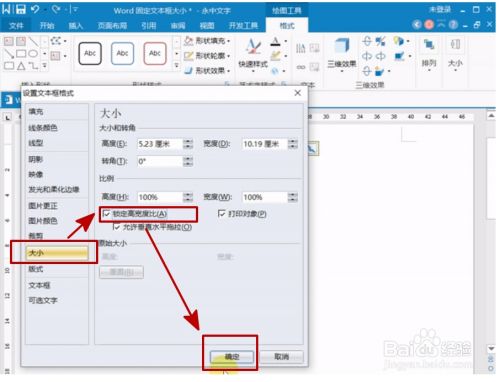Viewport: 500px width, 382px height.
Task: Open the 形状效果 shape effects dropdown
Action: (207, 70)
